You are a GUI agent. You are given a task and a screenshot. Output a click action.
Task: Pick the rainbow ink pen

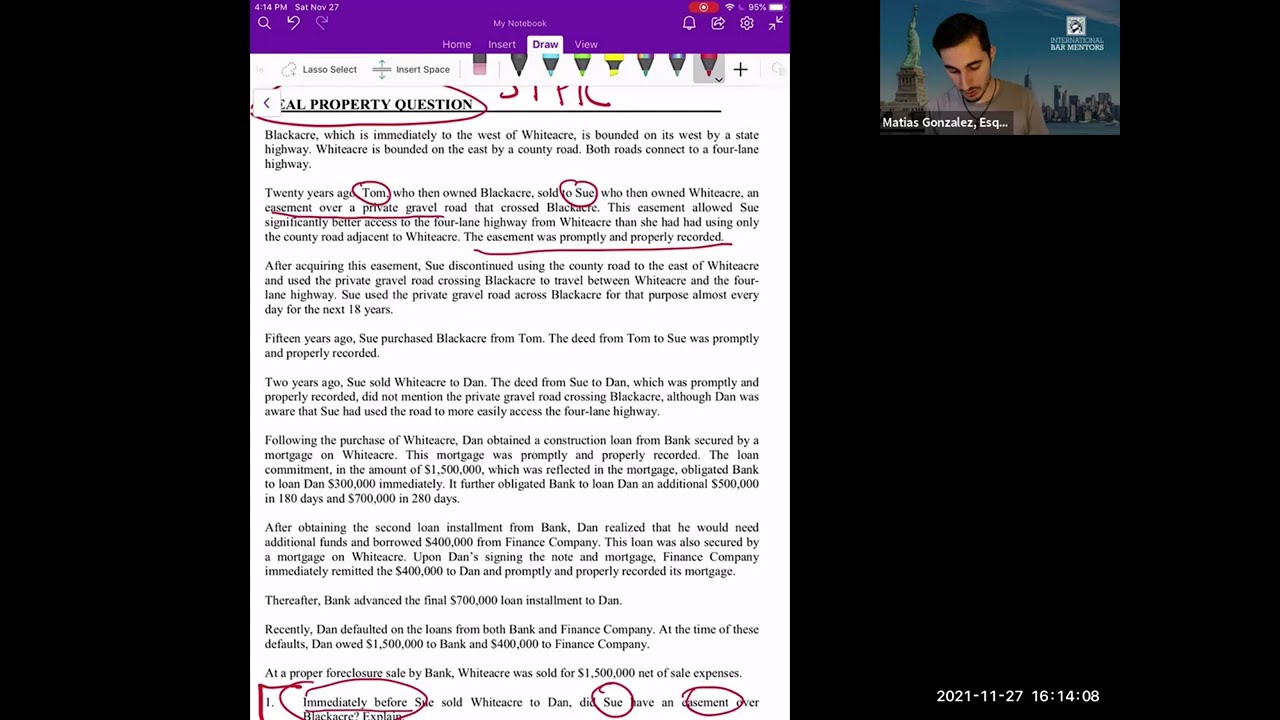tap(645, 67)
